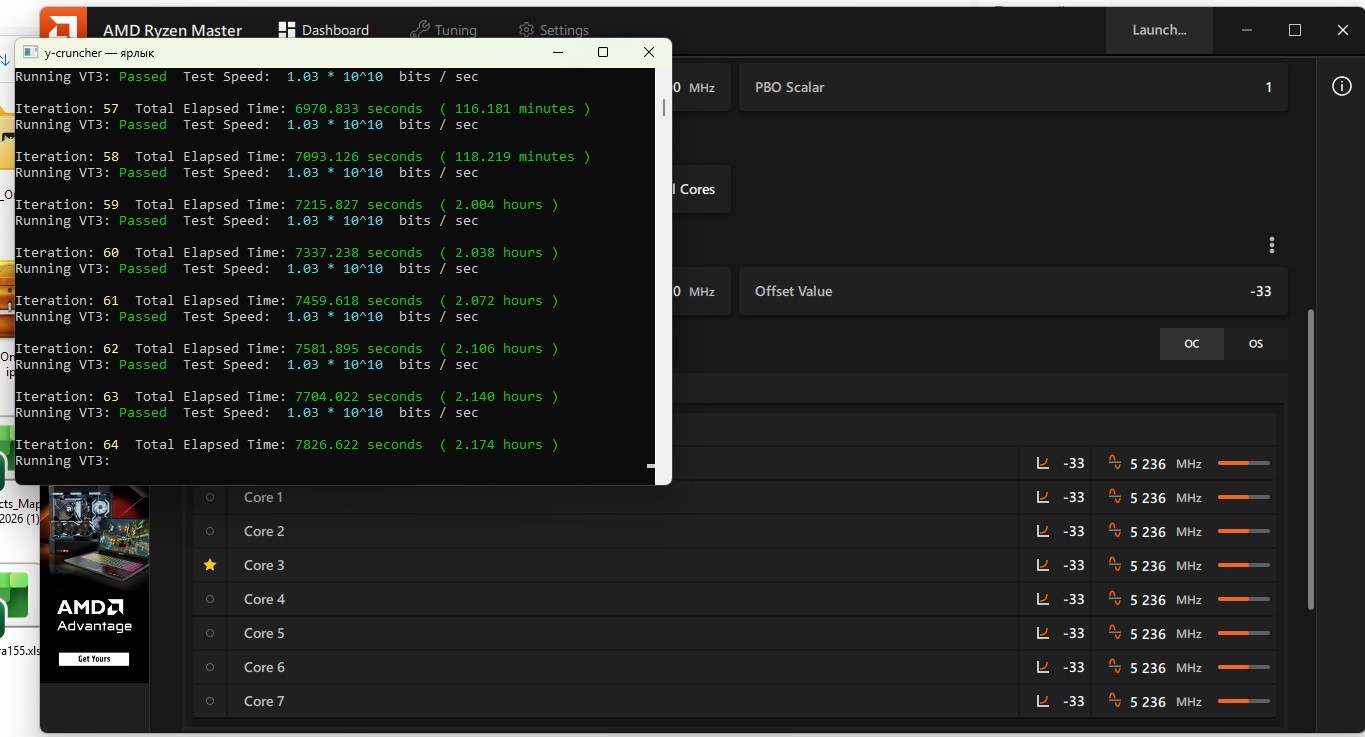This screenshot has width=1365, height=737.
Task: Select the circle marker for Core 1
Action: coord(210,497)
